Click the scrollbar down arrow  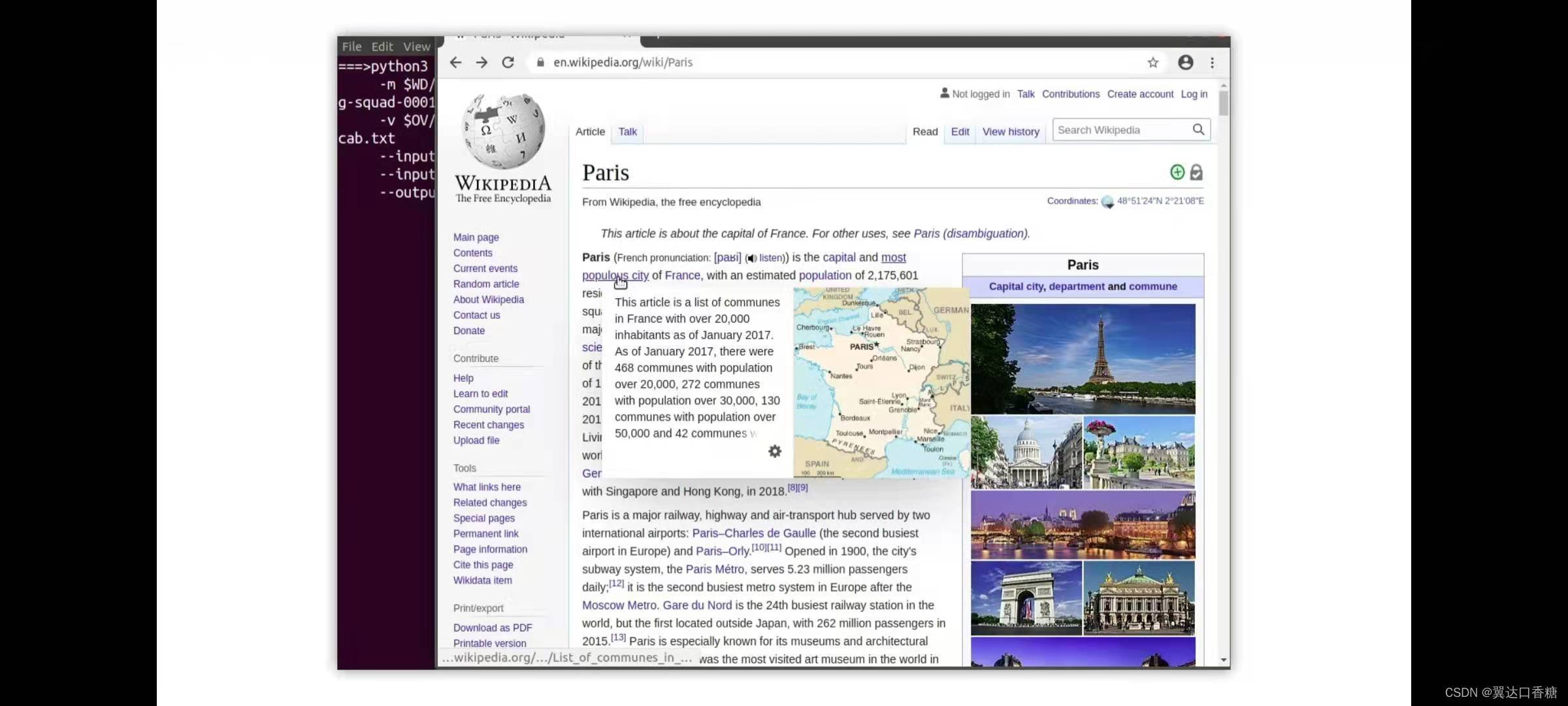[x=1224, y=660]
